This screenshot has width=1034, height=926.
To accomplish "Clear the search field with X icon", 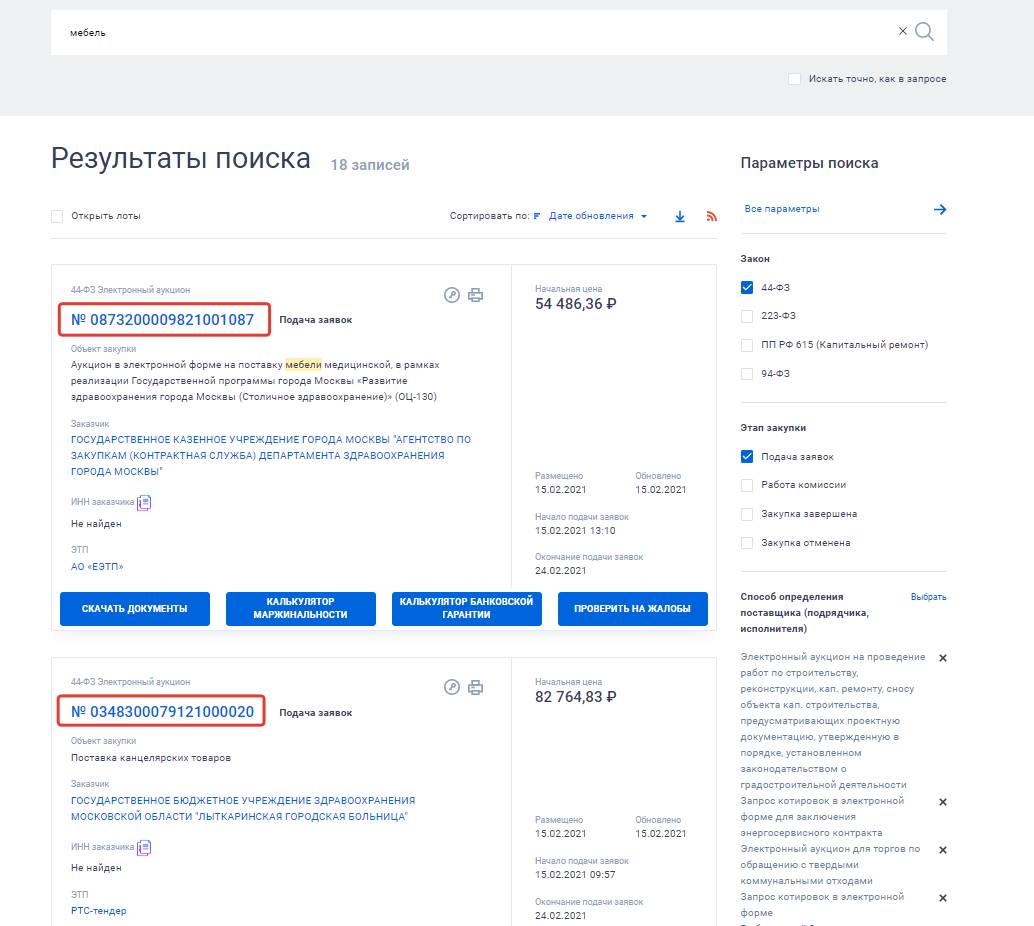I will tap(903, 31).
